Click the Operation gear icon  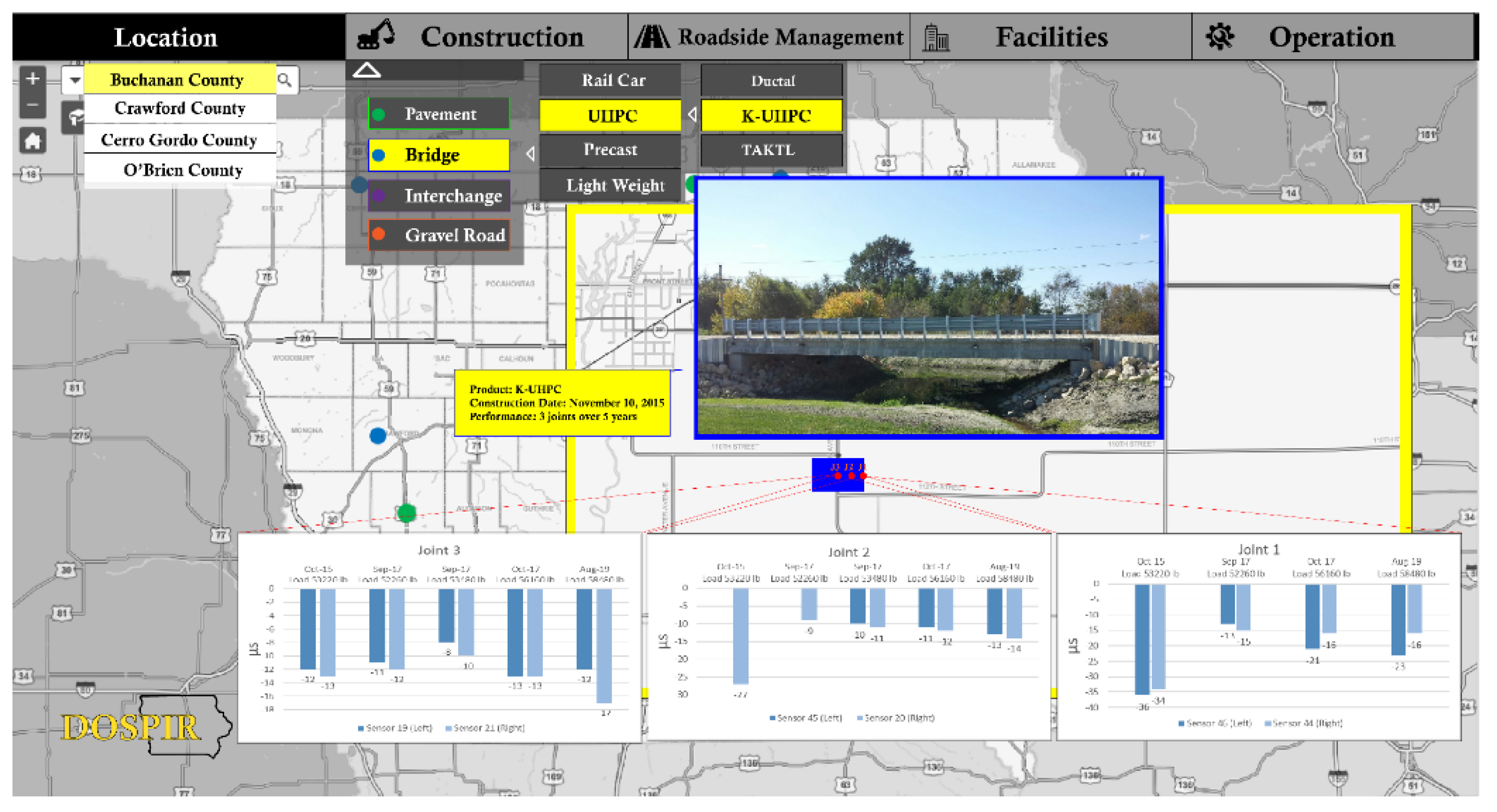click(1219, 36)
